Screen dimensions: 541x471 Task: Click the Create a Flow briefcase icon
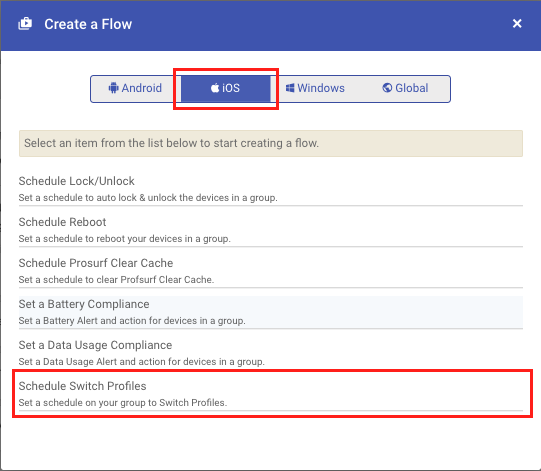[25, 24]
